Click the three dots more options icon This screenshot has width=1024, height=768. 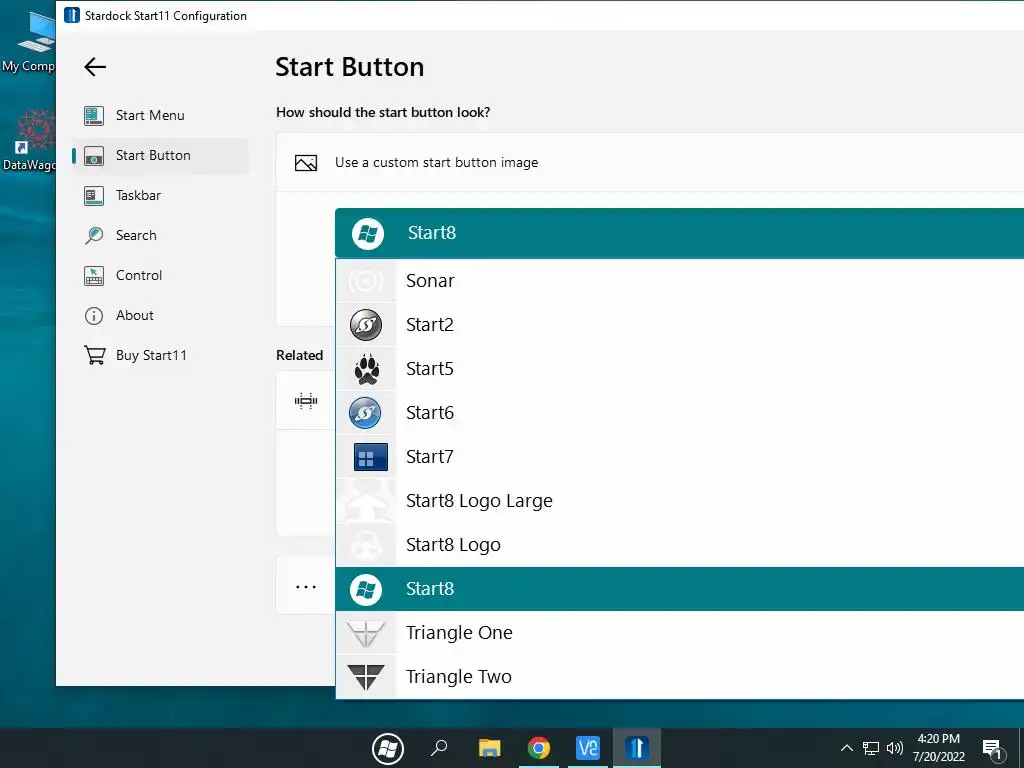(x=306, y=587)
